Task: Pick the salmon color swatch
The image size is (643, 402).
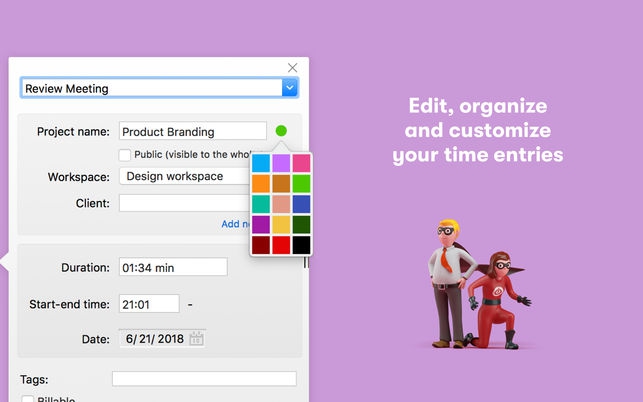Action: [281, 204]
